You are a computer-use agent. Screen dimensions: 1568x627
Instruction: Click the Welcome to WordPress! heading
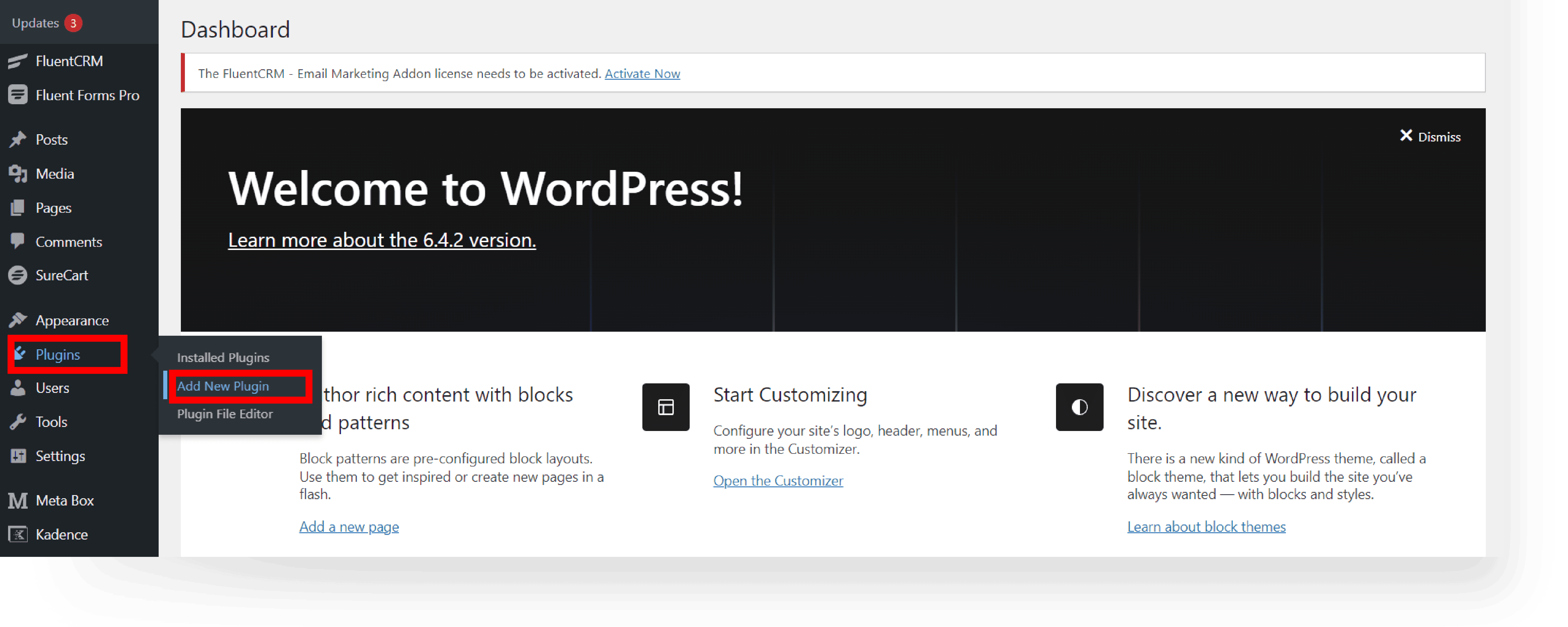click(485, 189)
